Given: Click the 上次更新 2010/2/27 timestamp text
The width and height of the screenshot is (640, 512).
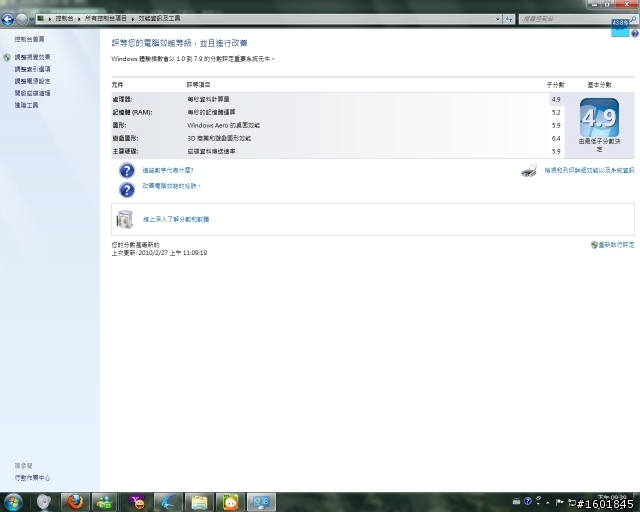Looking at the screenshot, I should (x=159, y=253).
